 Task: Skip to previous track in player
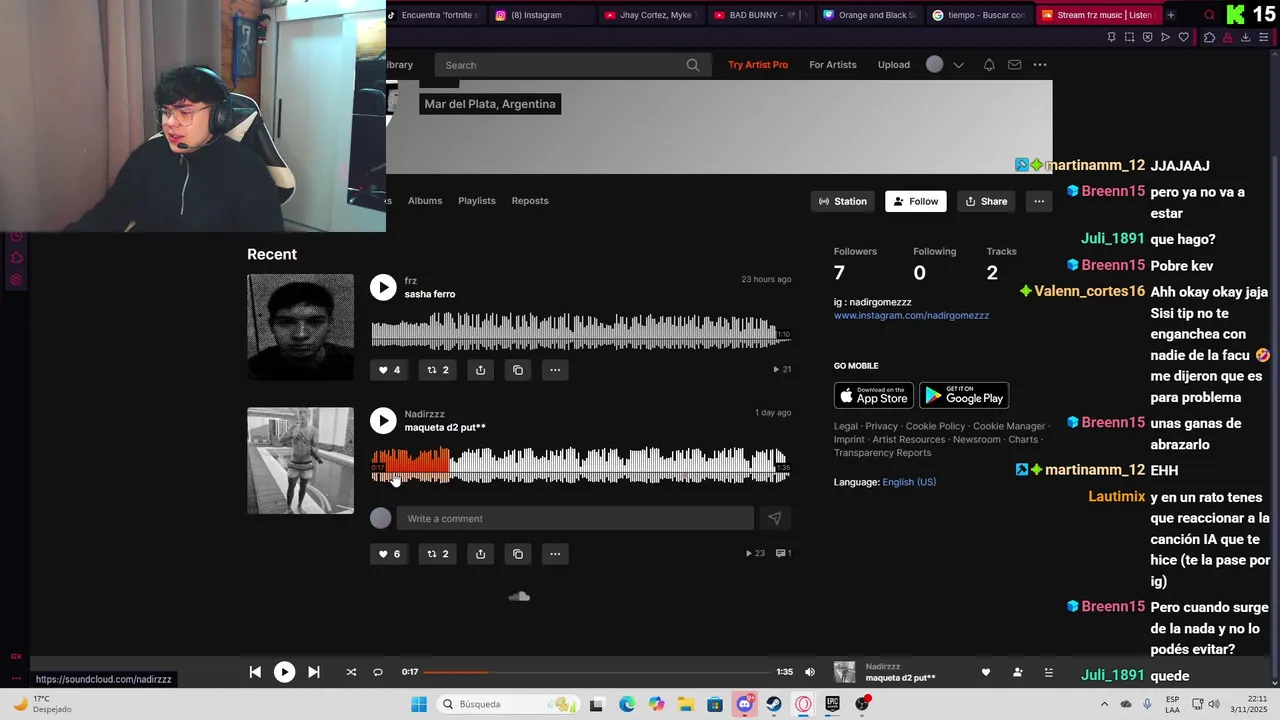coord(255,672)
